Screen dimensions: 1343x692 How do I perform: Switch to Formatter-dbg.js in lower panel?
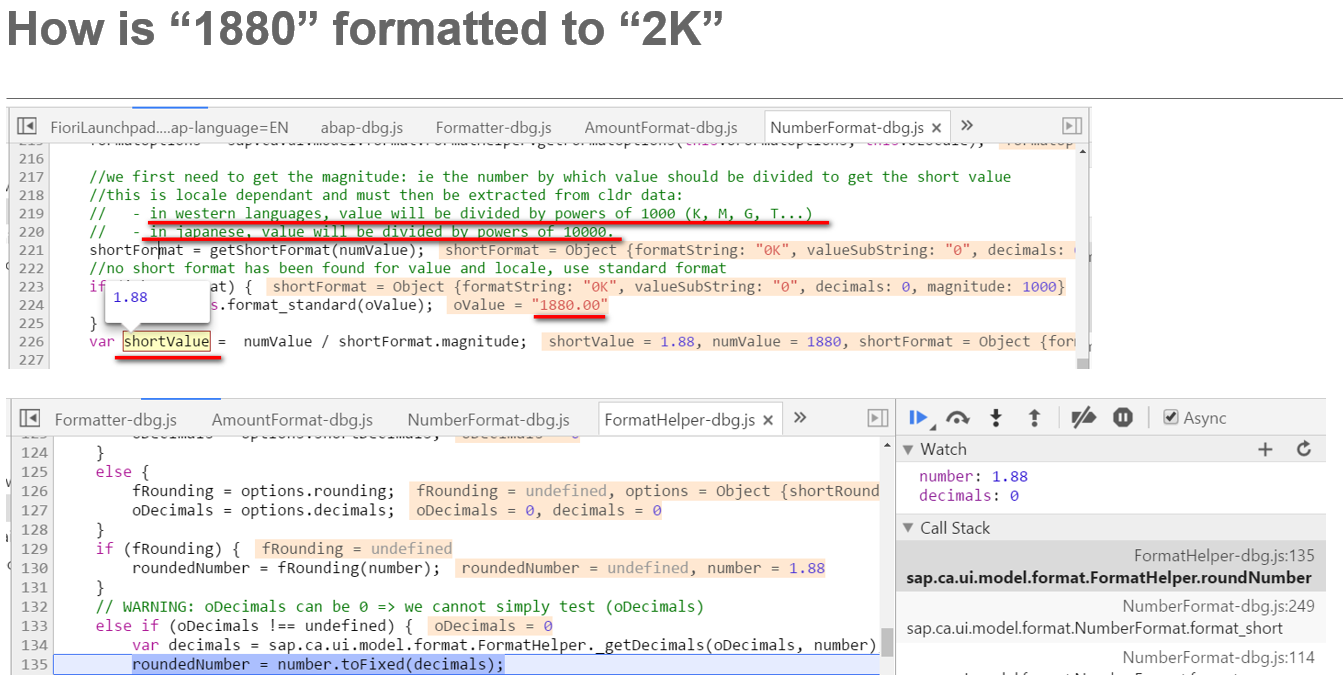point(116,420)
